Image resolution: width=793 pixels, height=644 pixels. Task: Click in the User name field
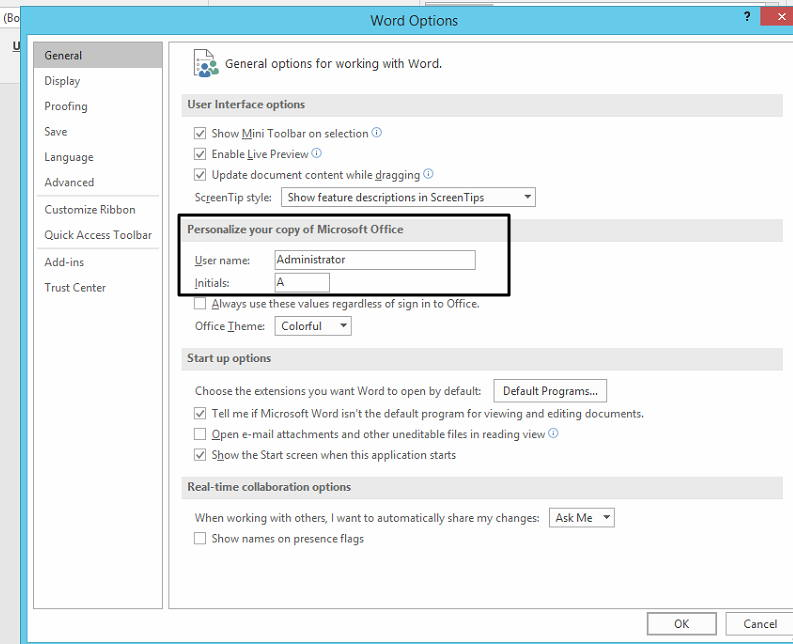pos(375,260)
